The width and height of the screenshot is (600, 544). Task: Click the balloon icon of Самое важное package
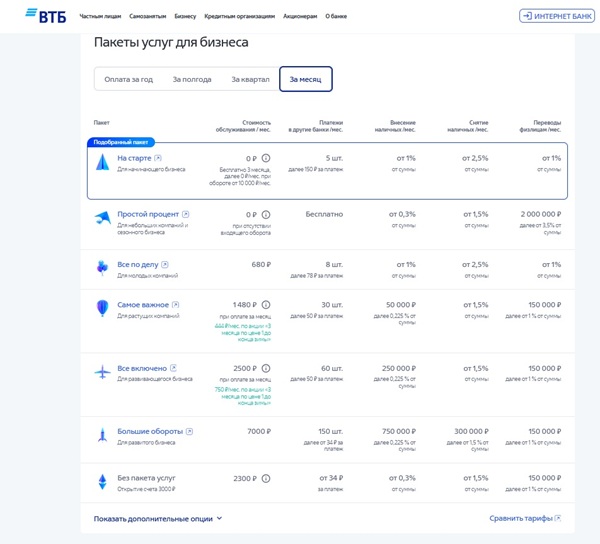point(102,309)
